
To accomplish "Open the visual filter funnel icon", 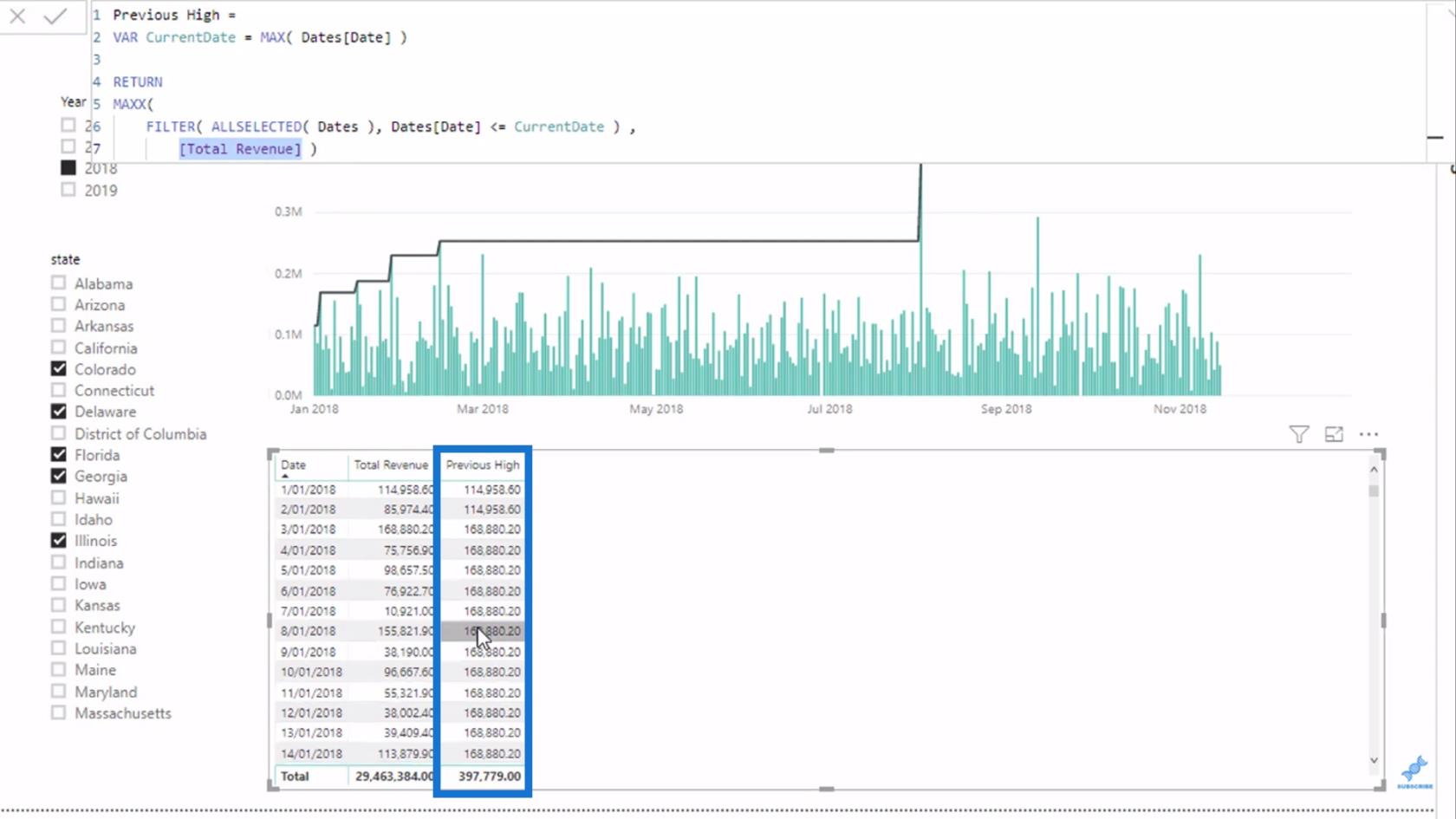I will click(1298, 434).
